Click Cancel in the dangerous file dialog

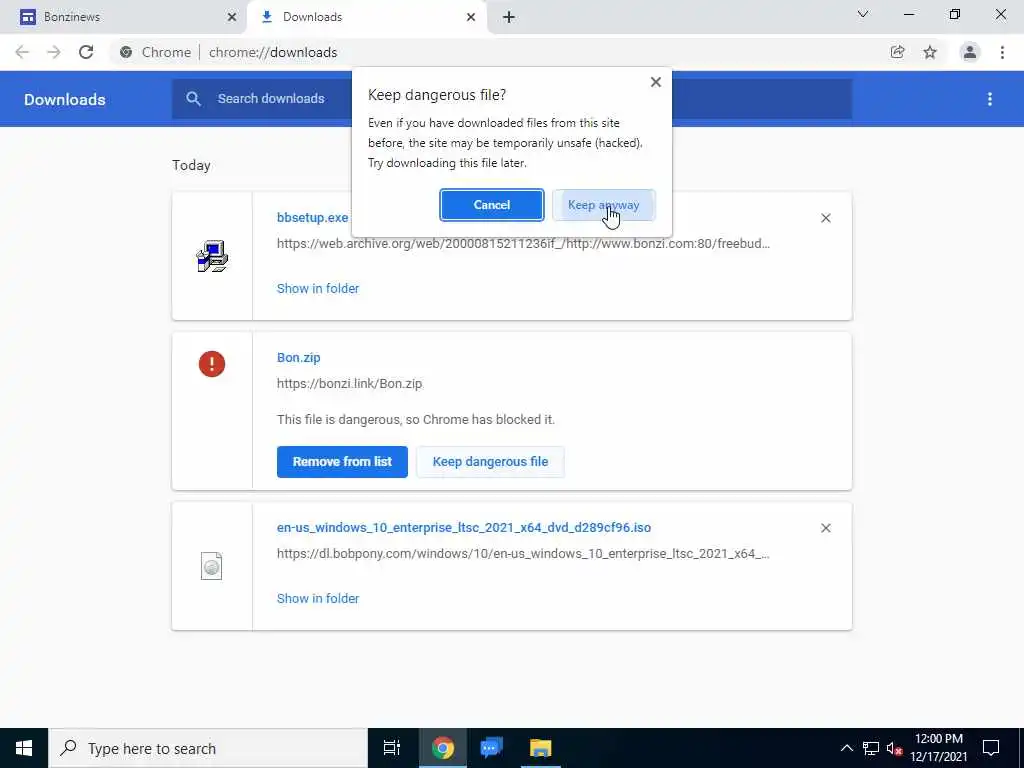click(491, 205)
